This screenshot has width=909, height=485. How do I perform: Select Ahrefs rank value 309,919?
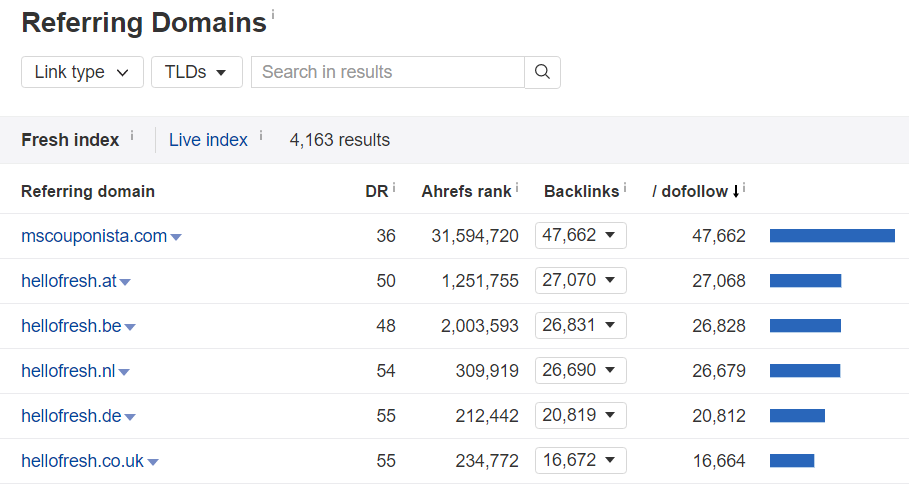pos(487,371)
